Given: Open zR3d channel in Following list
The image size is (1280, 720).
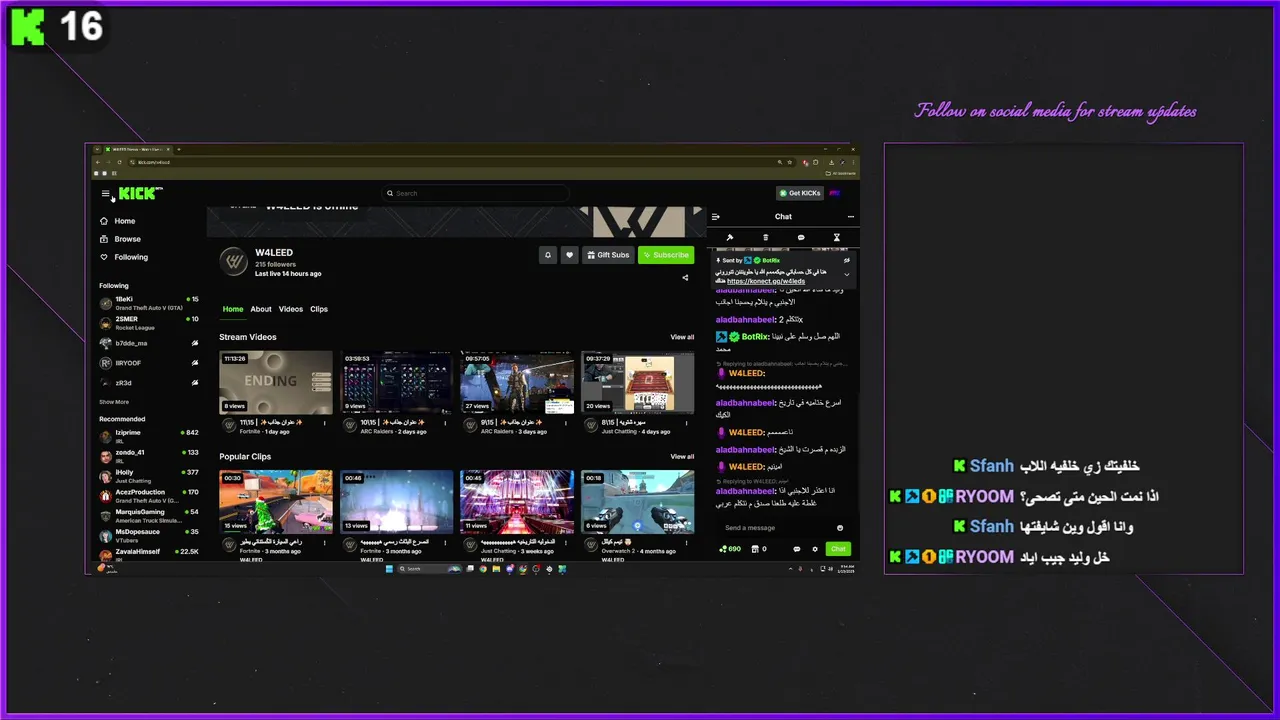Looking at the screenshot, I should pos(148,383).
